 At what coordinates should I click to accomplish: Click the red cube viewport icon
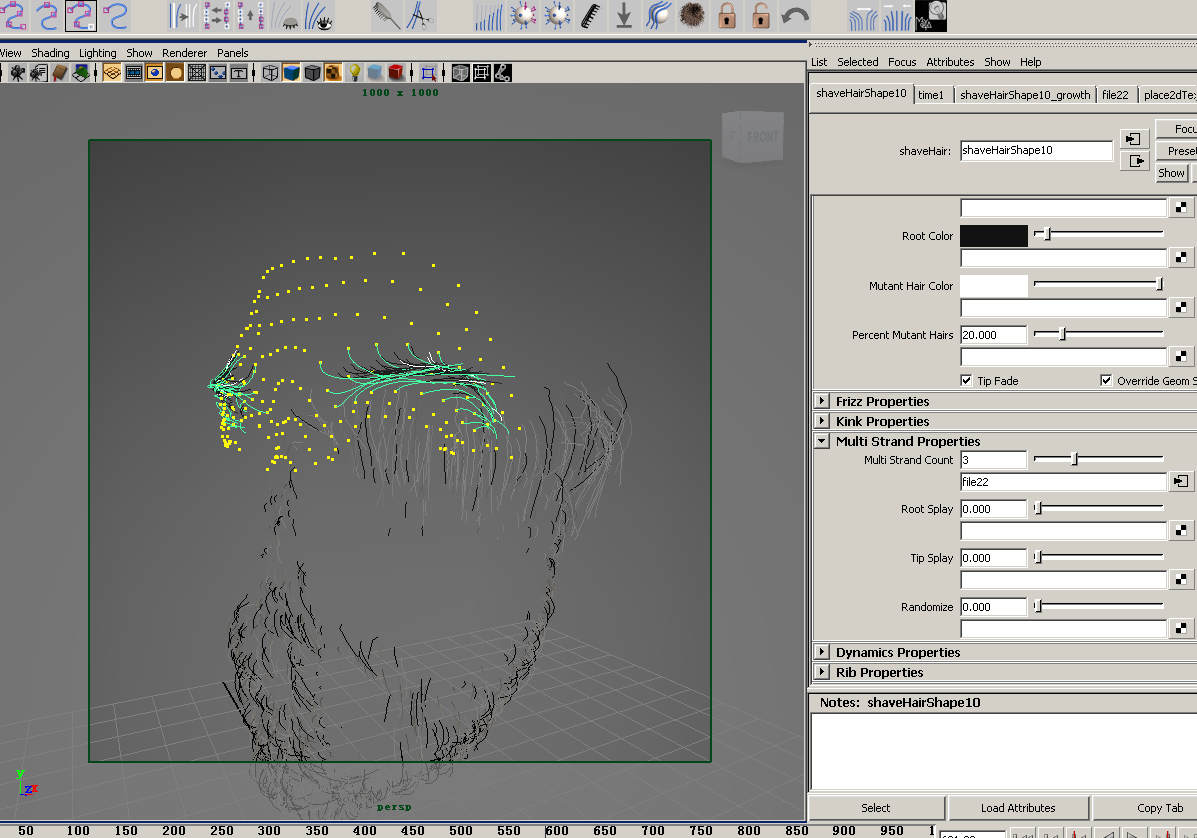pyautogui.click(x=395, y=73)
